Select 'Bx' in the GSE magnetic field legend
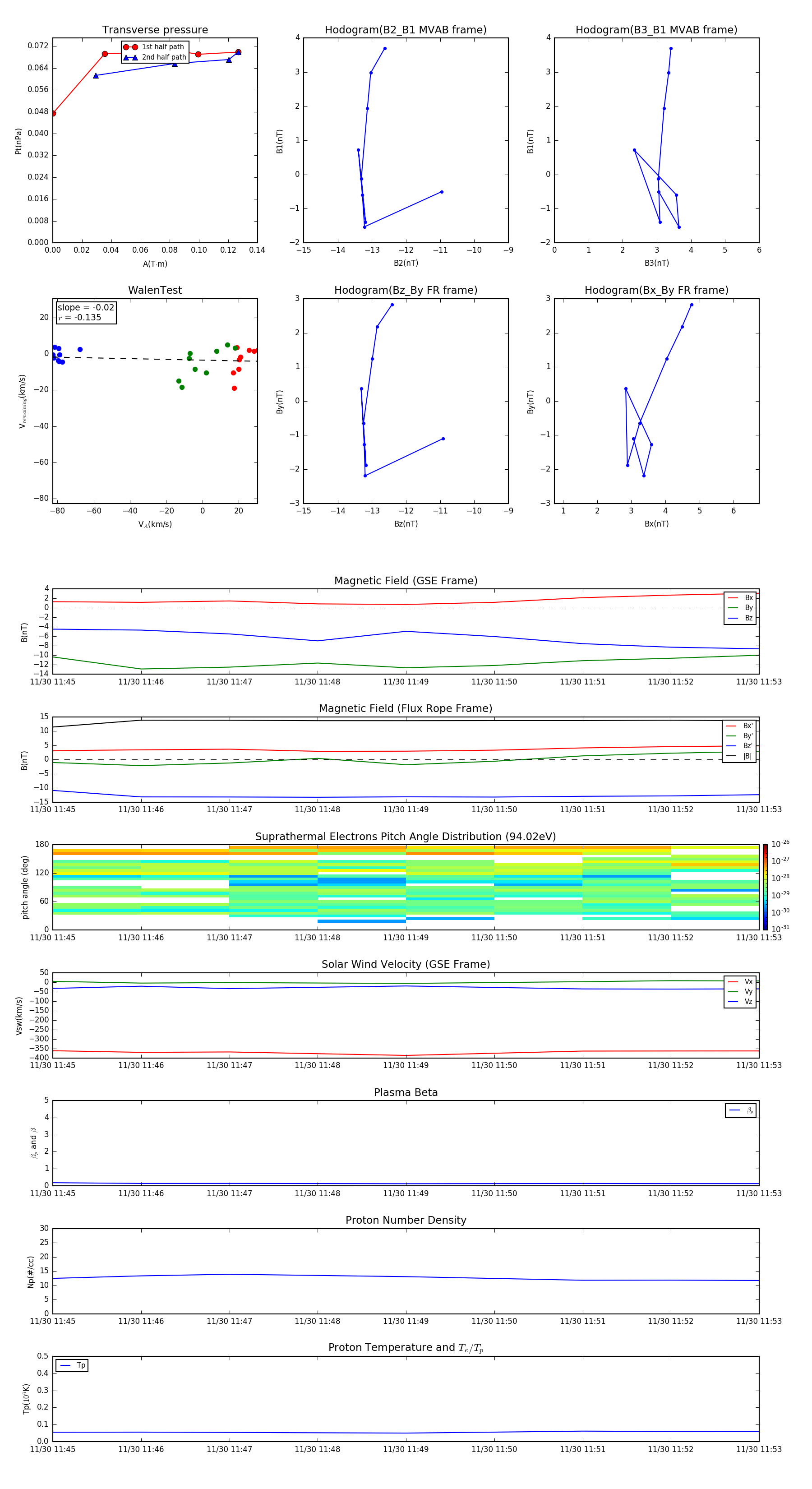 pos(740,598)
